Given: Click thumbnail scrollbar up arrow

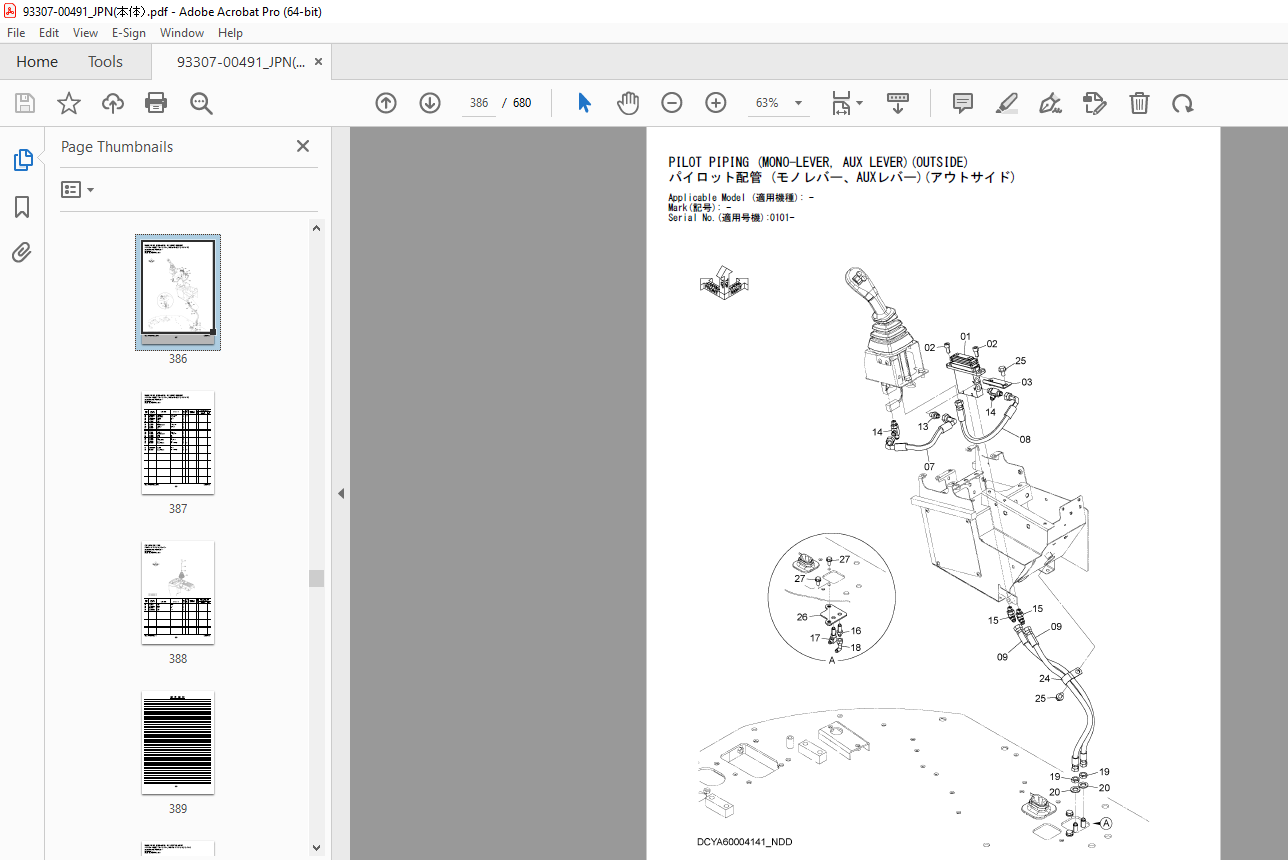Looking at the screenshot, I should (317, 228).
